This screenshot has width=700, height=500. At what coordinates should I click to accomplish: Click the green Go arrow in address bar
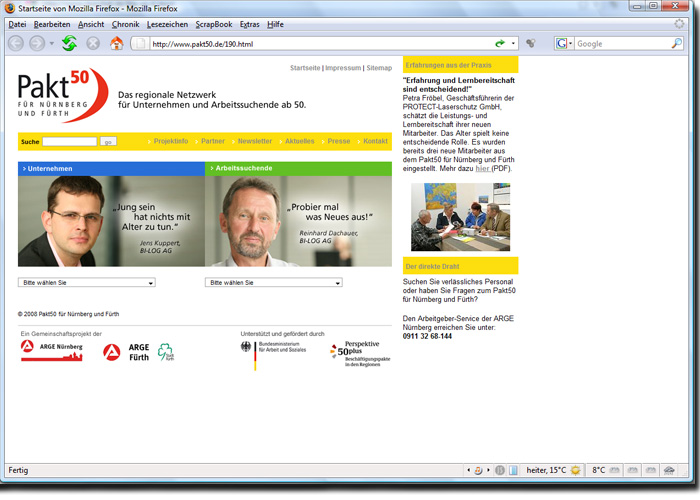[500, 43]
